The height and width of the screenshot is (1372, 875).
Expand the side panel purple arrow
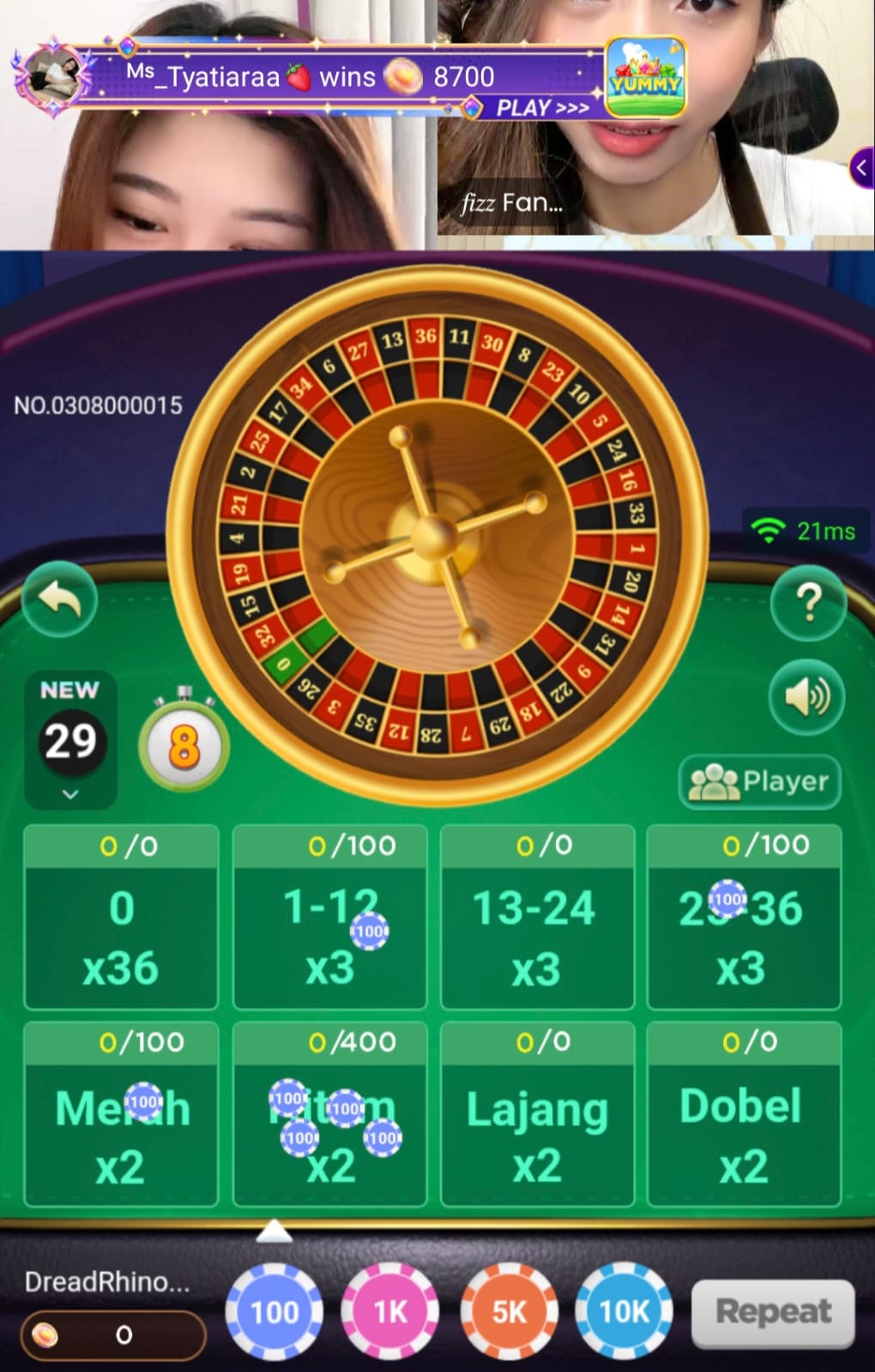click(861, 168)
